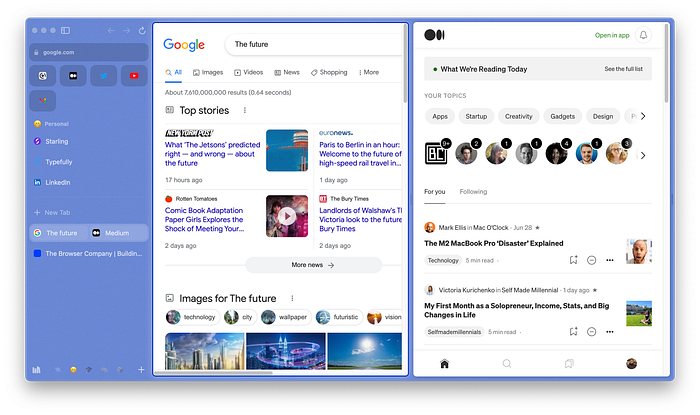Viewport: 700px width, 415px height.
Task: Open Top stories options menu
Action: 245,110
